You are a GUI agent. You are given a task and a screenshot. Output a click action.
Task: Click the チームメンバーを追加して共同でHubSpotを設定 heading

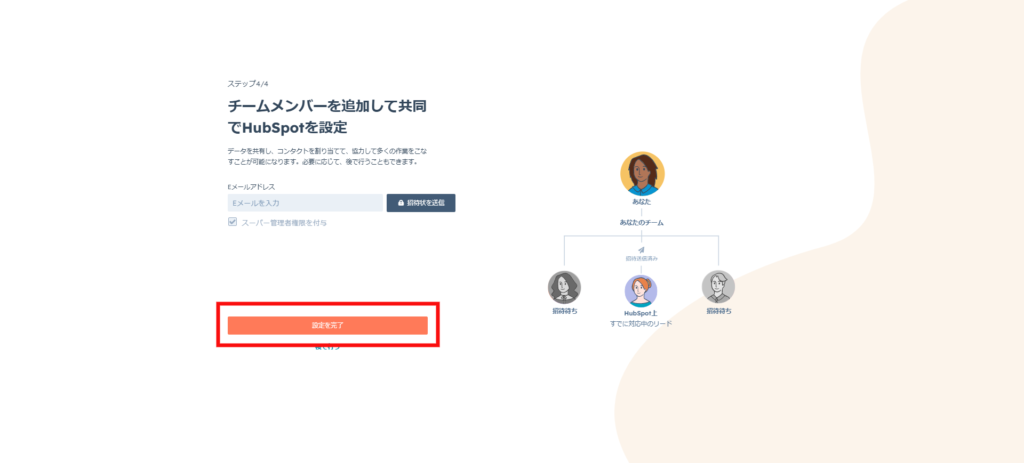(327, 116)
